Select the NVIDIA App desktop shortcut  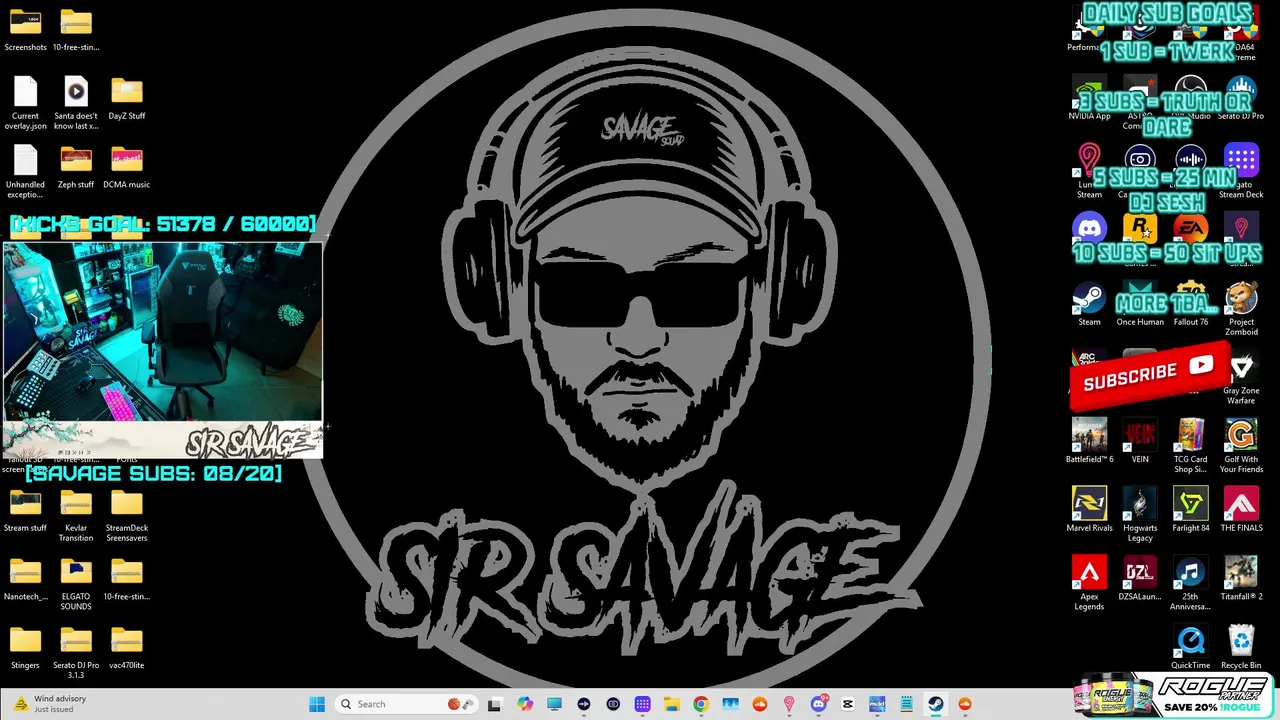pos(1089,99)
